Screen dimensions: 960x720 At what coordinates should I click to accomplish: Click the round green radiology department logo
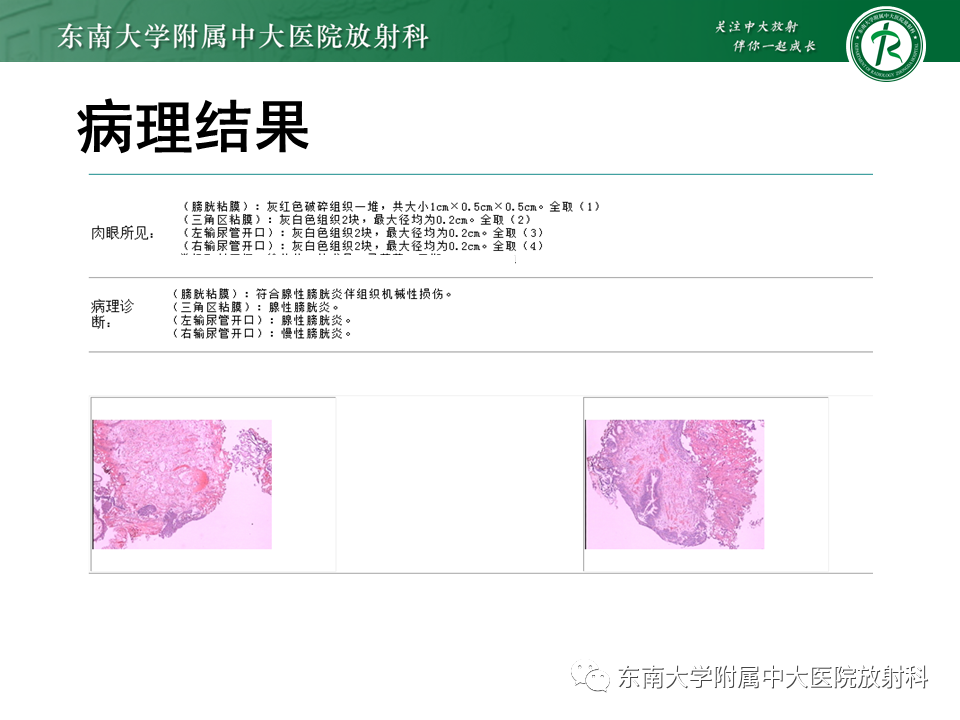coord(885,44)
